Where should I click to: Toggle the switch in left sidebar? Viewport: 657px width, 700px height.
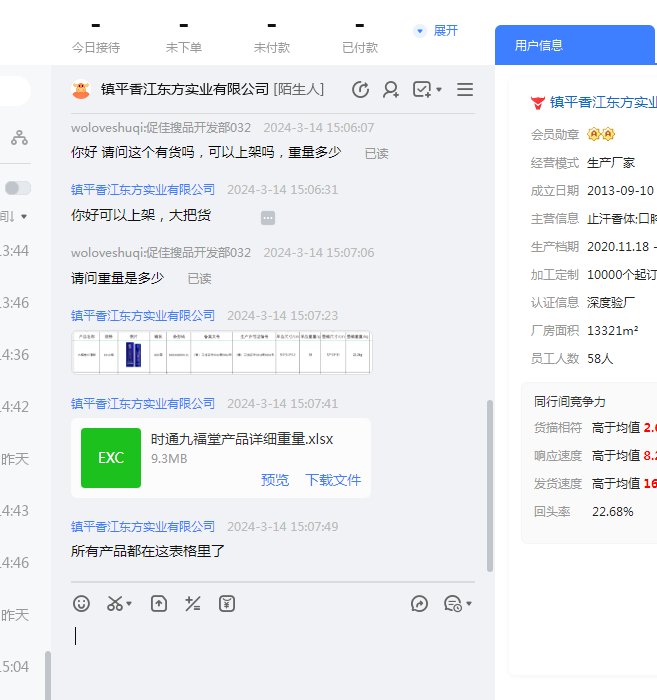[x=17, y=188]
